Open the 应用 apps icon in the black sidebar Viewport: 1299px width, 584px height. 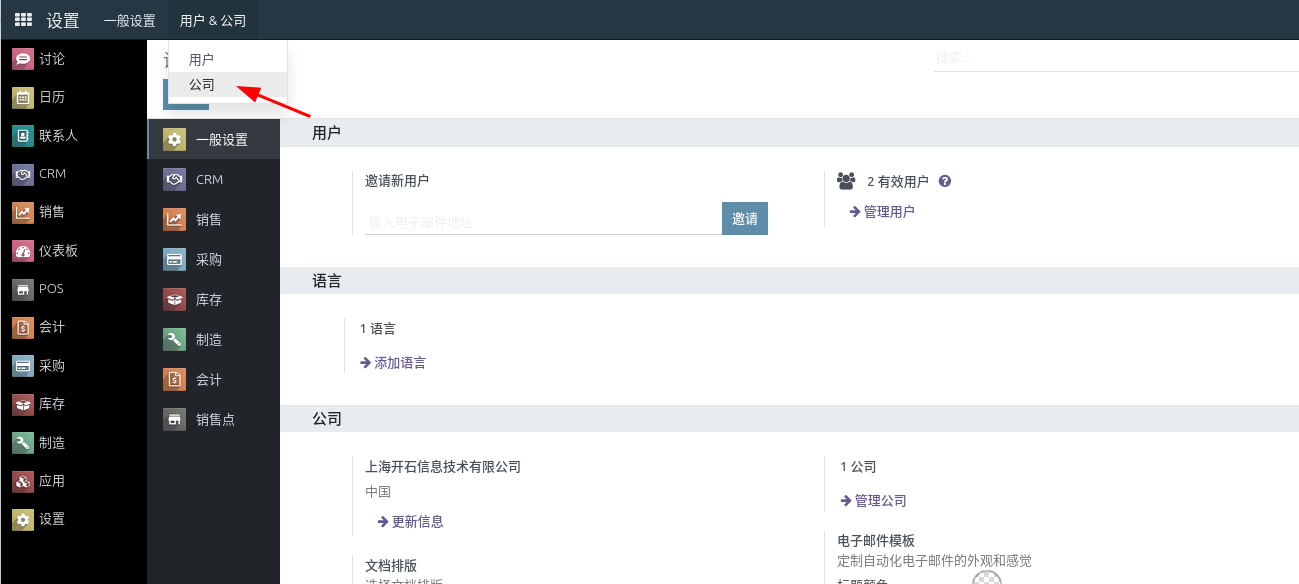23,481
